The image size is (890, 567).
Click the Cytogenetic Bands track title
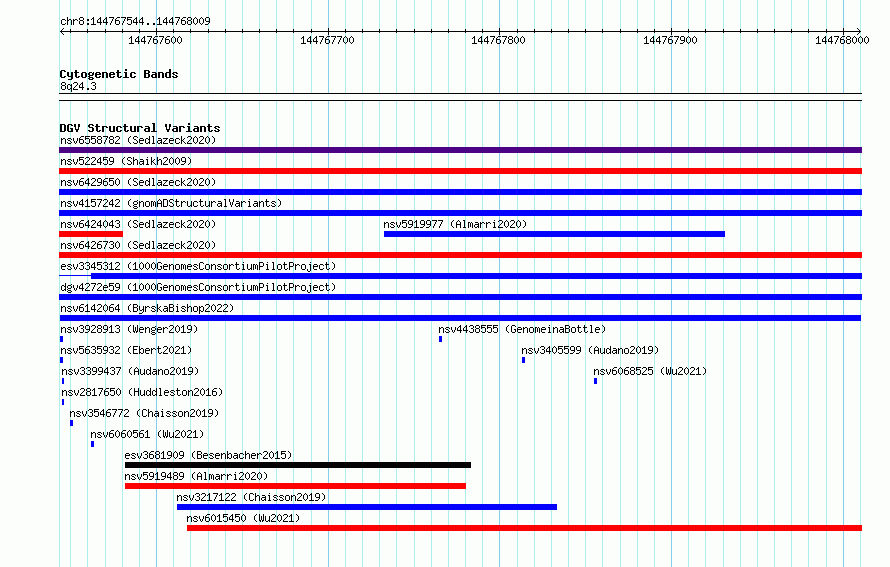tap(119, 74)
